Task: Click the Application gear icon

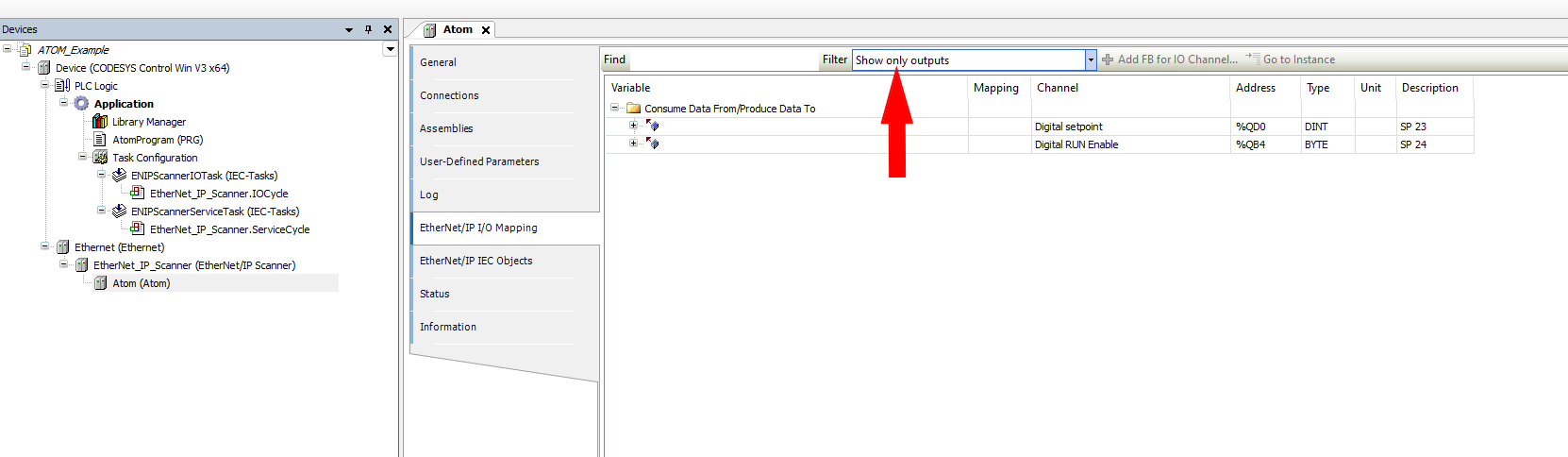Action: pyautogui.click(x=81, y=104)
